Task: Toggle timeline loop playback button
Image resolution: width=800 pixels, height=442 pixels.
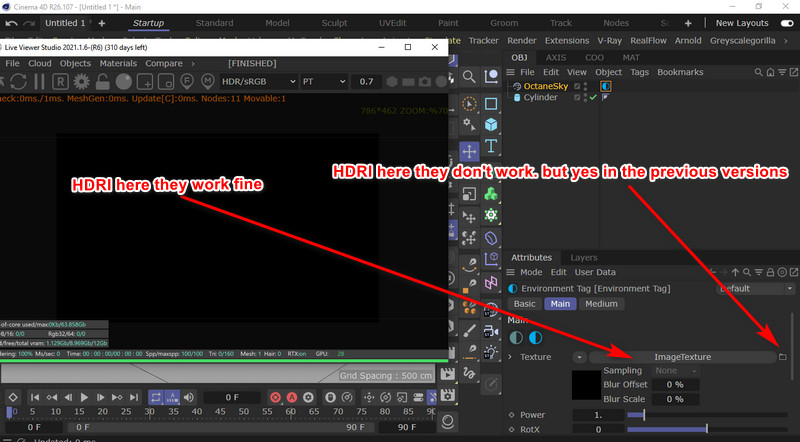Action: tap(156, 397)
